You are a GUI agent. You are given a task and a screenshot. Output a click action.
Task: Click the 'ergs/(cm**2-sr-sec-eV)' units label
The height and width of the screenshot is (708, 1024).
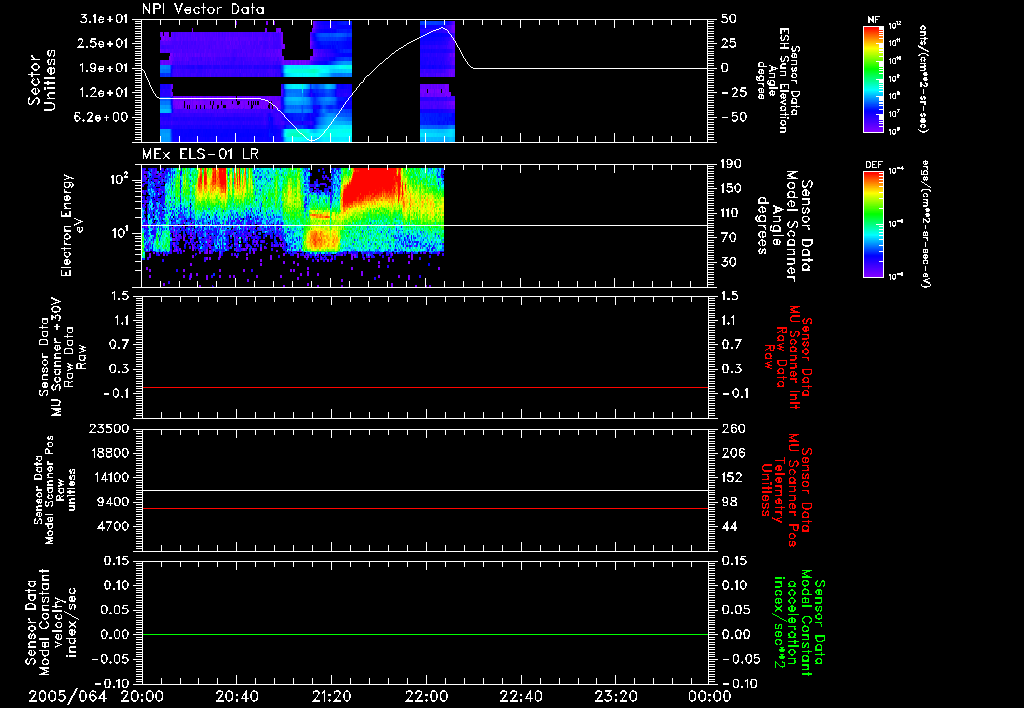[x=924, y=224]
